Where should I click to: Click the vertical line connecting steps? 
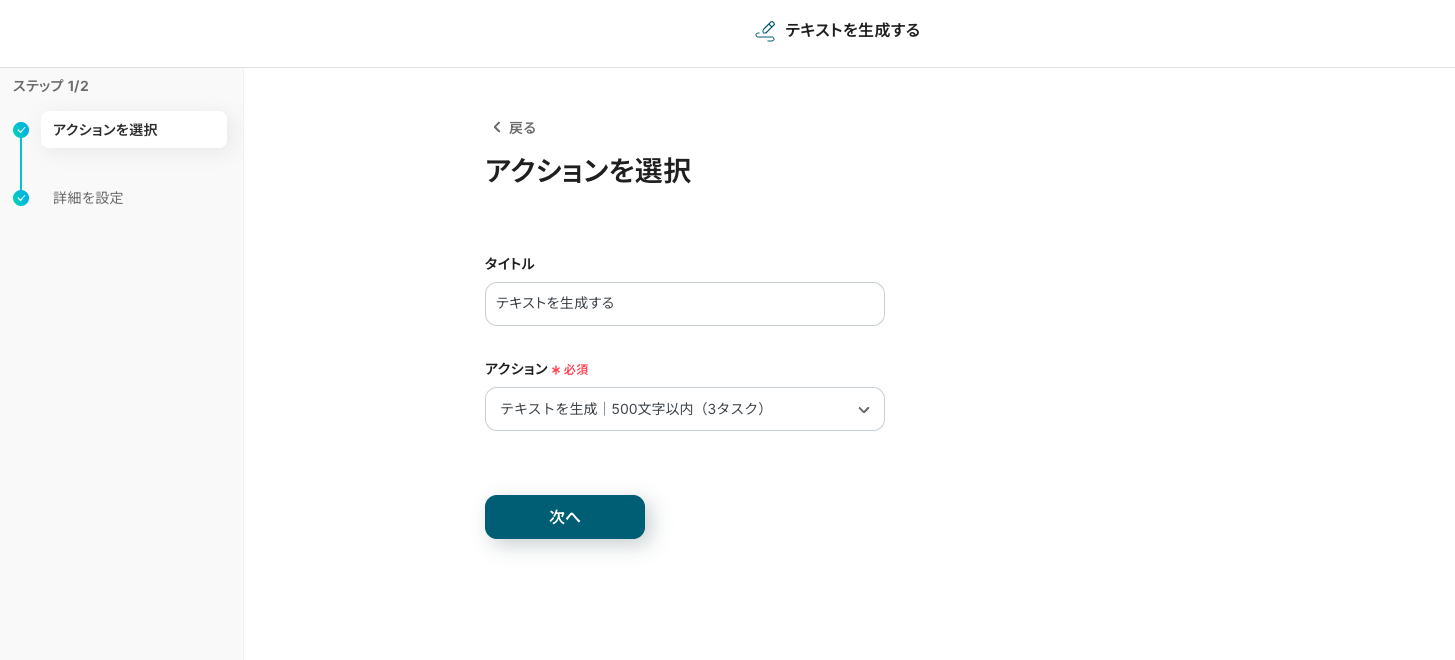pyautogui.click(x=21, y=164)
